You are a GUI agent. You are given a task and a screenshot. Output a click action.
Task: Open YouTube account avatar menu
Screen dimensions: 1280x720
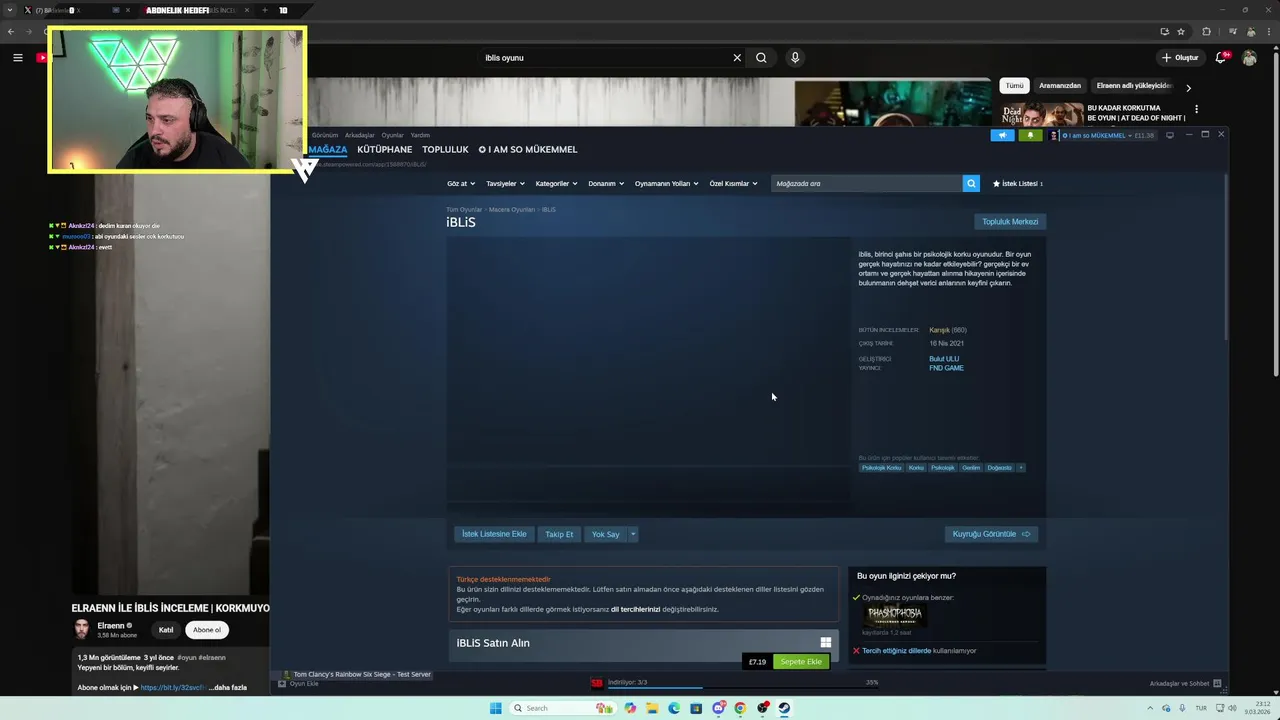coord(1249,58)
